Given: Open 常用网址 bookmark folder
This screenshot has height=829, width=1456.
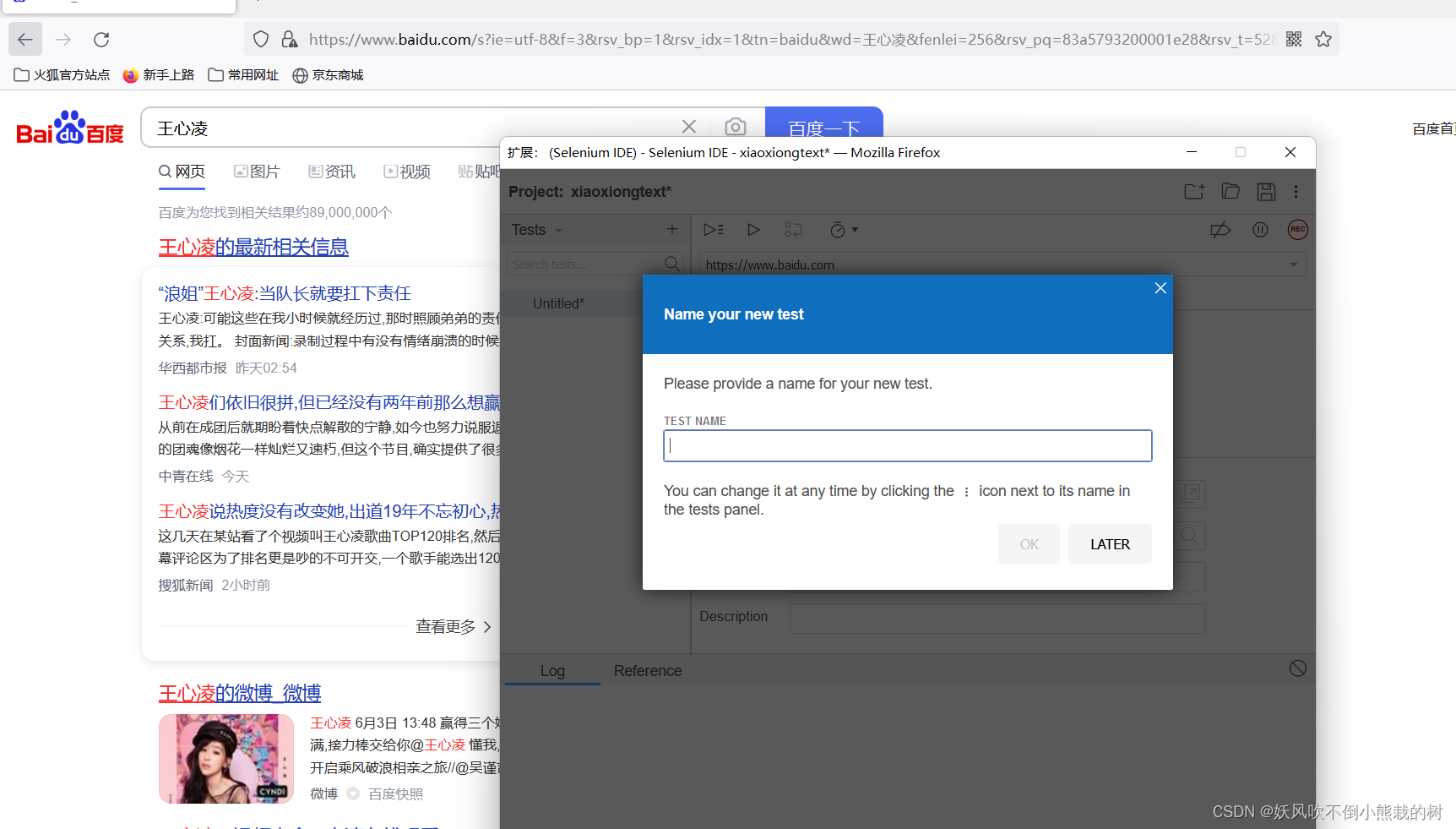Looking at the screenshot, I should [x=243, y=75].
